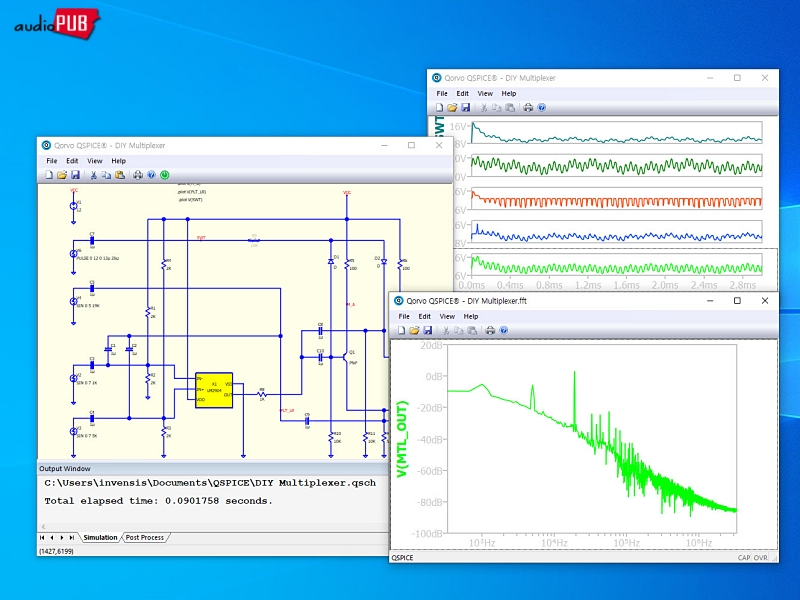Switch to the Post Process output tab
The width and height of the screenshot is (800, 600).
(x=145, y=538)
